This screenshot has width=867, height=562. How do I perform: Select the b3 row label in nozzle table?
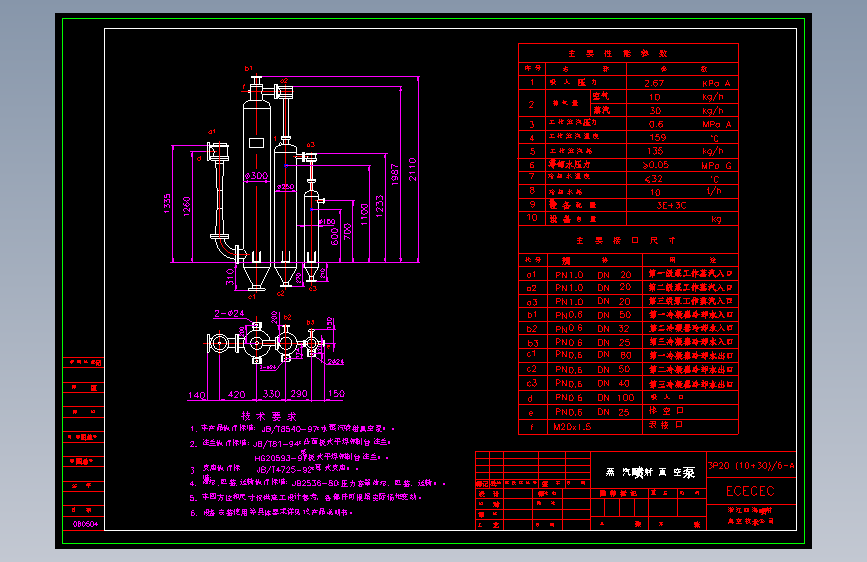tap(532, 343)
